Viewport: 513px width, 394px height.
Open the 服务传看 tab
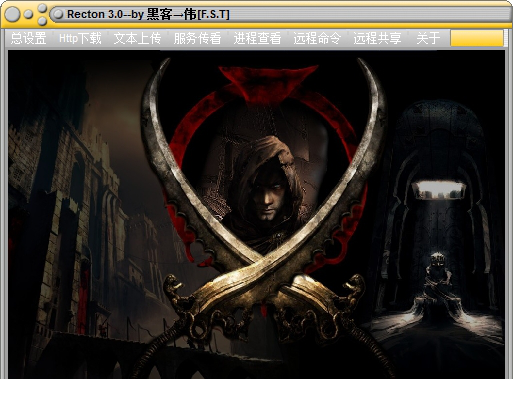(x=197, y=38)
